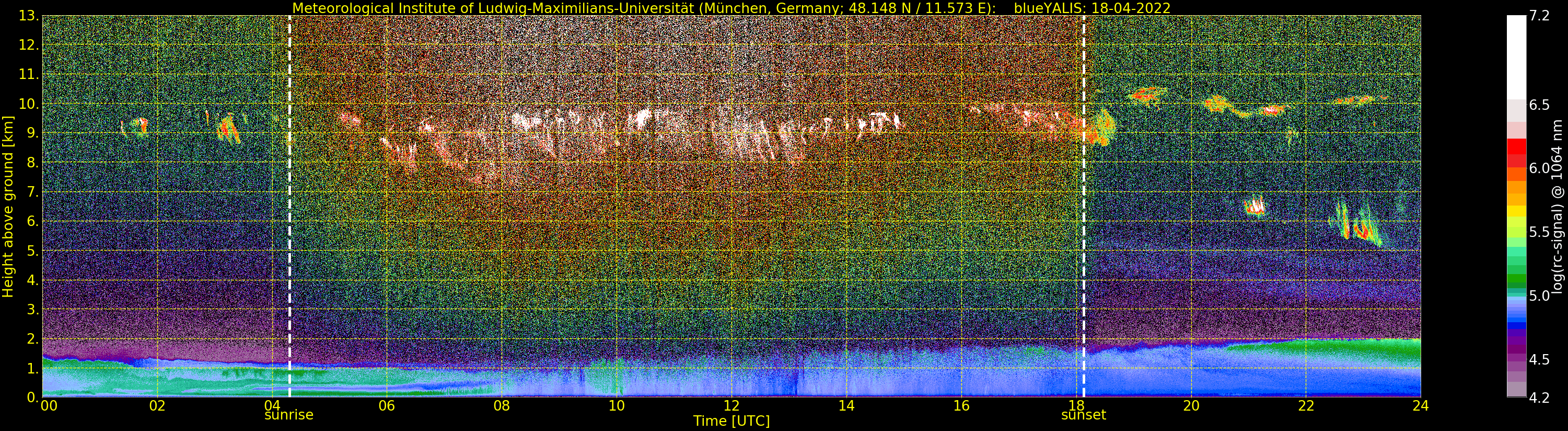Click the height tick label '1.'
The height and width of the screenshot is (431, 1568).
33,368
